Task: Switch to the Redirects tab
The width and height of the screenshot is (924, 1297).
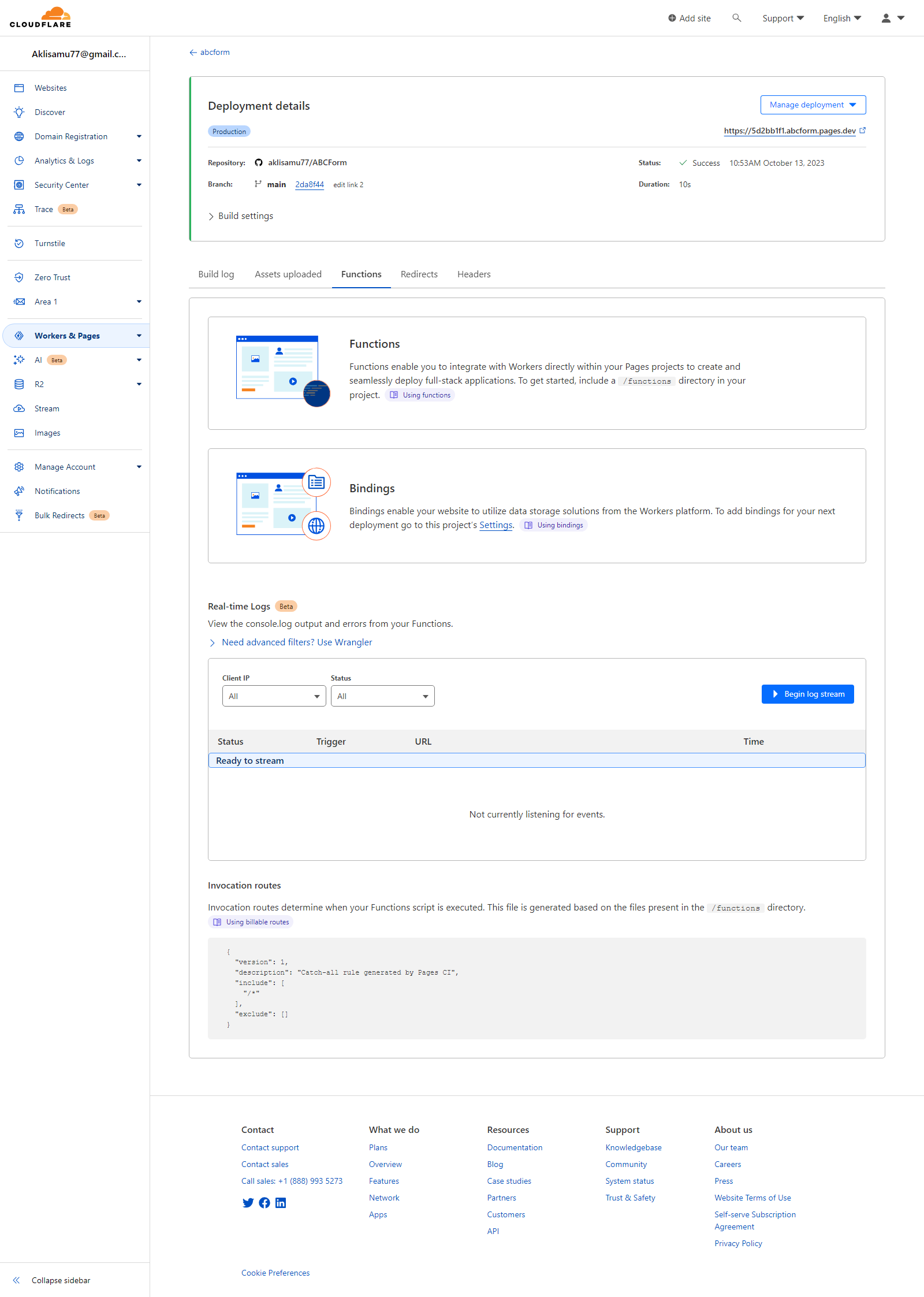Action: 419,274
